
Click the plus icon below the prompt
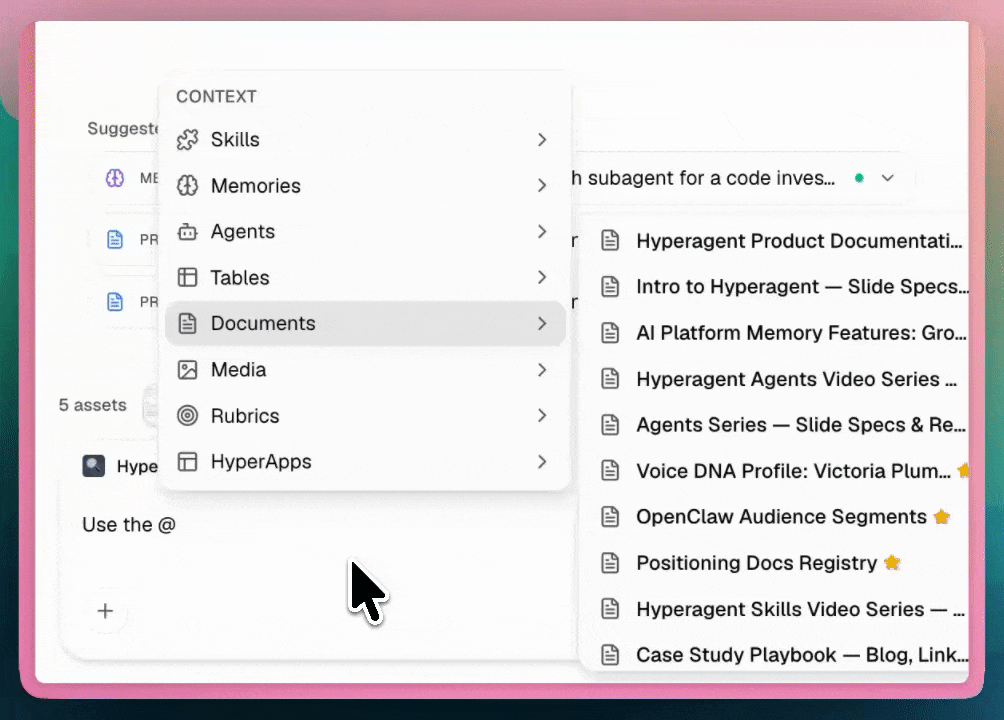(x=105, y=611)
